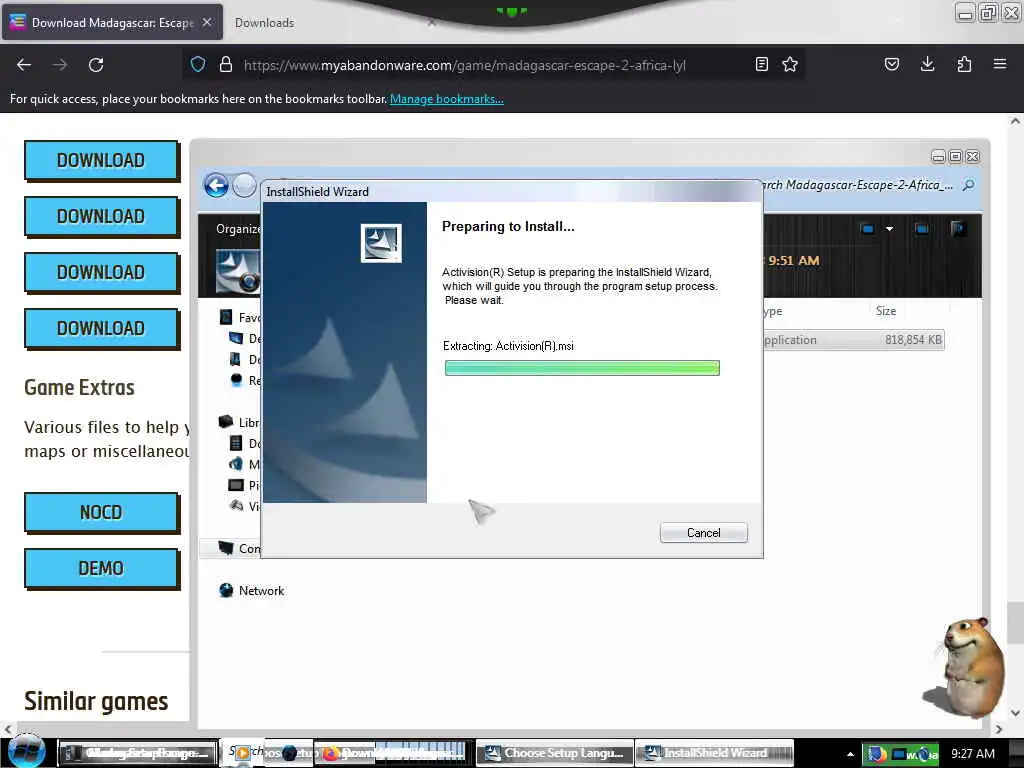Click the padlock site information icon
This screenshot has height=768, width=1024.
click(x=226, y=64)
